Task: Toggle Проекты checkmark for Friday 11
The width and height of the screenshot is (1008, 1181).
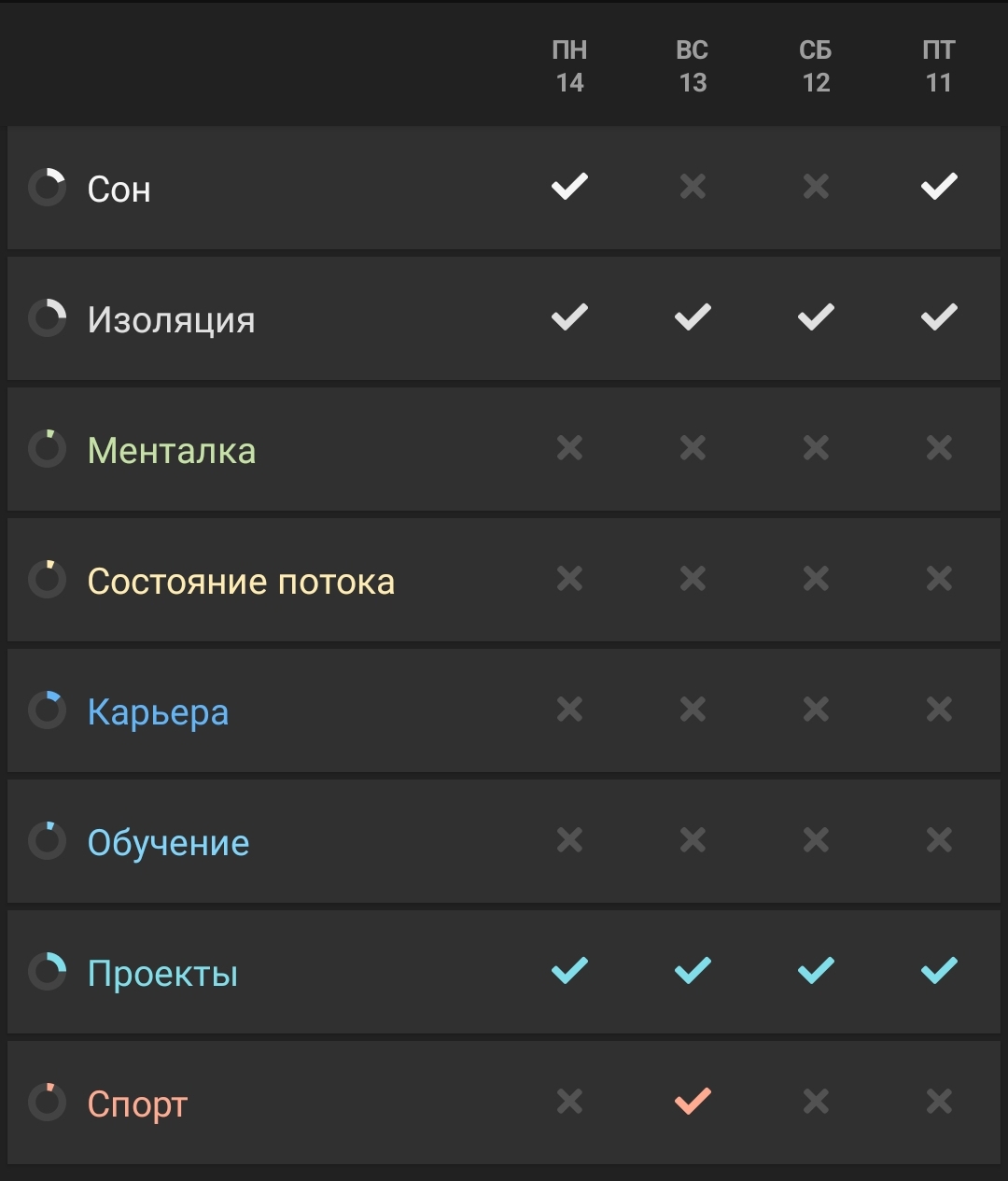Action: coord(939,971)
